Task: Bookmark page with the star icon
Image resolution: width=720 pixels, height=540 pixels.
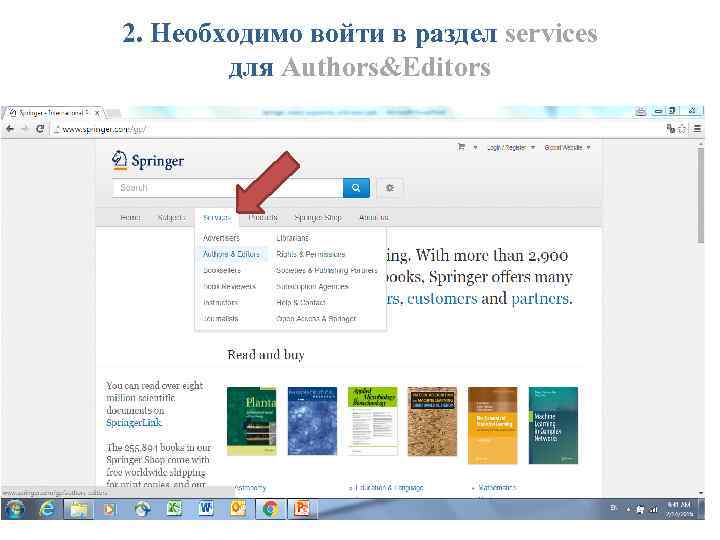Action: [682, 129]
